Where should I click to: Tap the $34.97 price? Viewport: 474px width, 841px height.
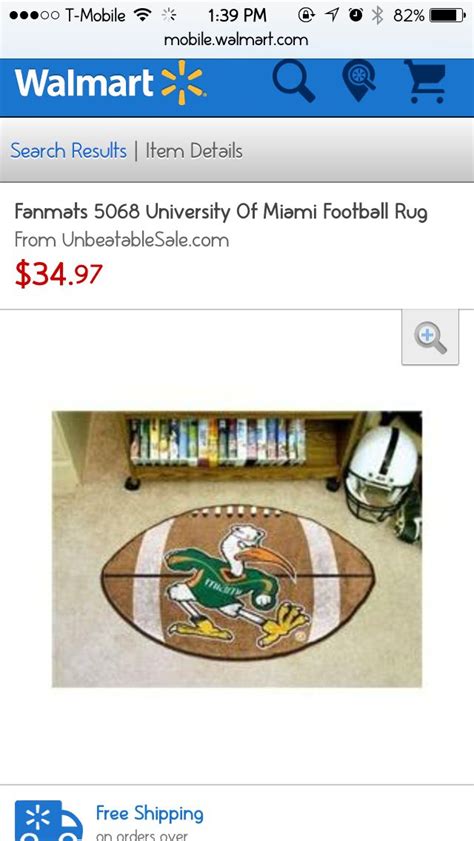(x=58, y=274)
